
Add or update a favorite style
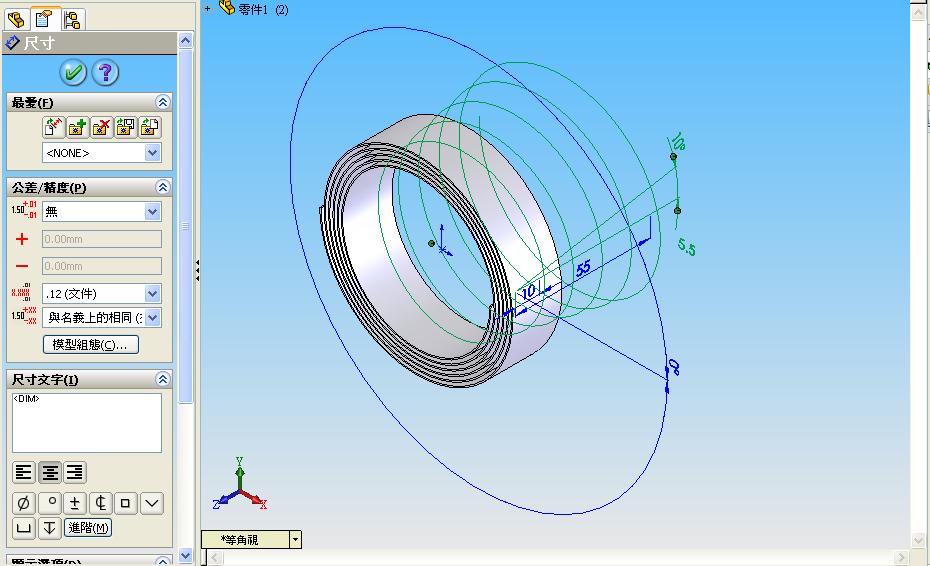pyautogui.click(x=78, y=127)
